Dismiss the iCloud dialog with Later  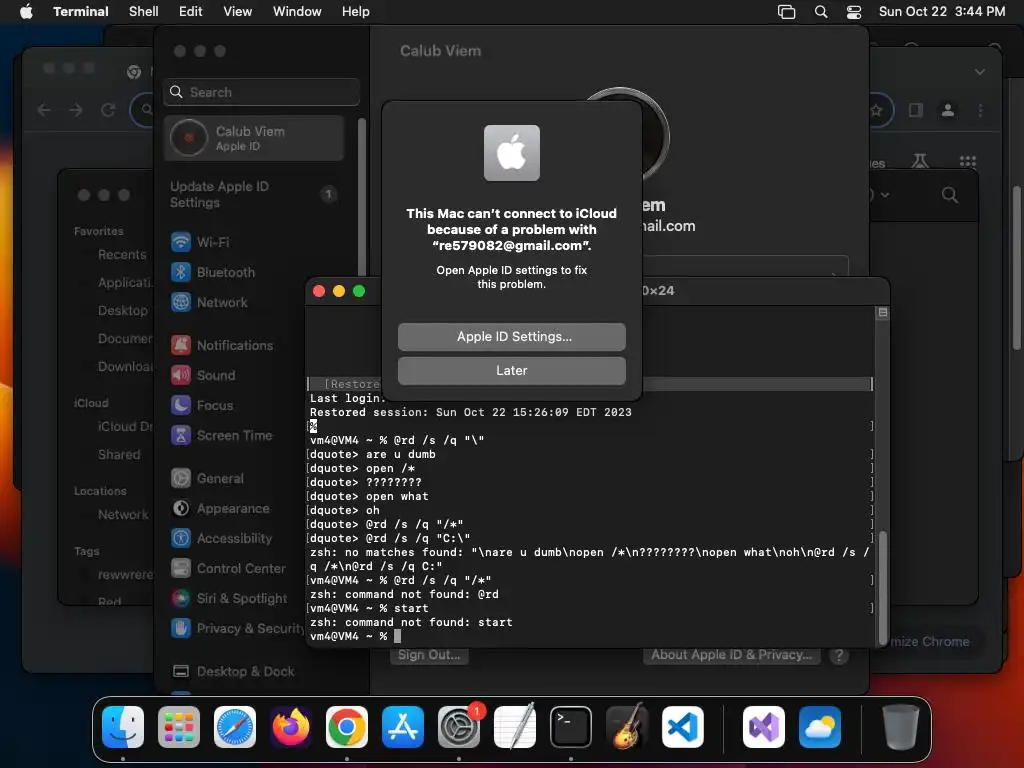[x=511, y=370]
